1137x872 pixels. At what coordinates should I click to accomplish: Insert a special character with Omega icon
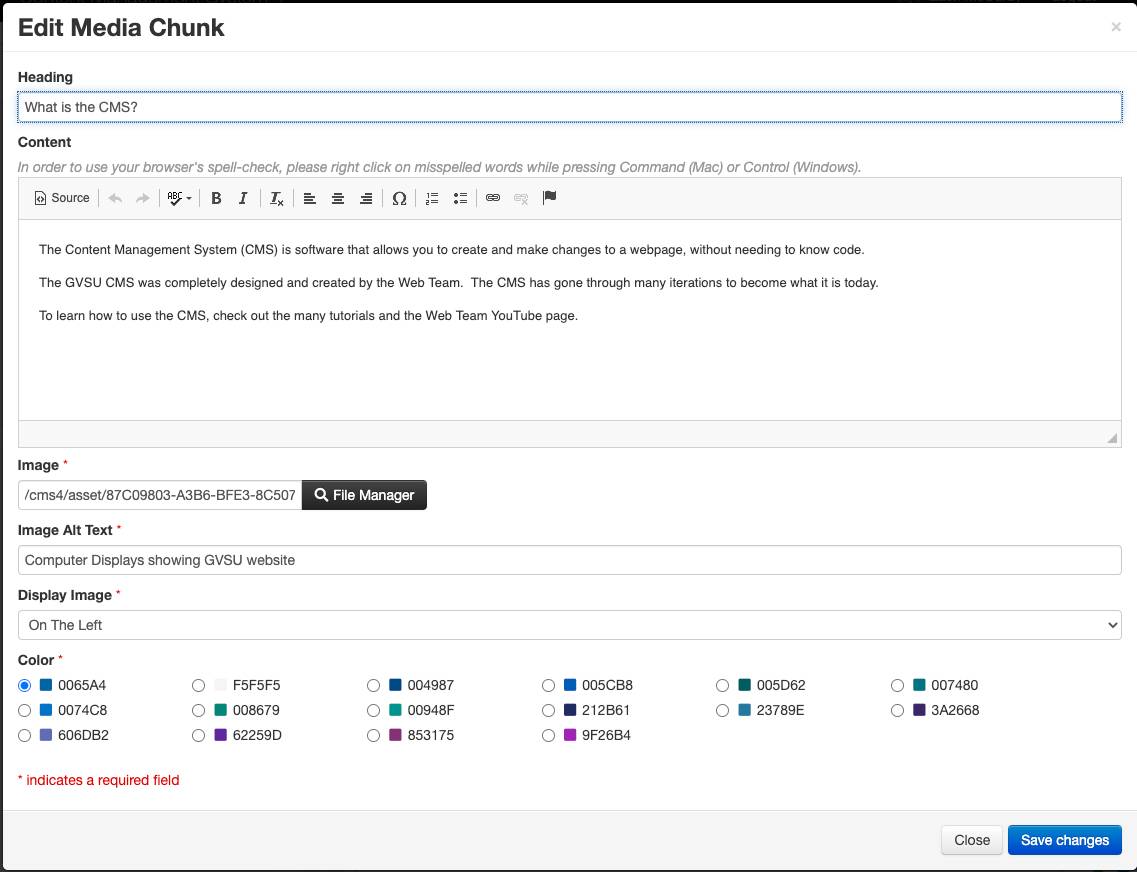pos(399,198)
